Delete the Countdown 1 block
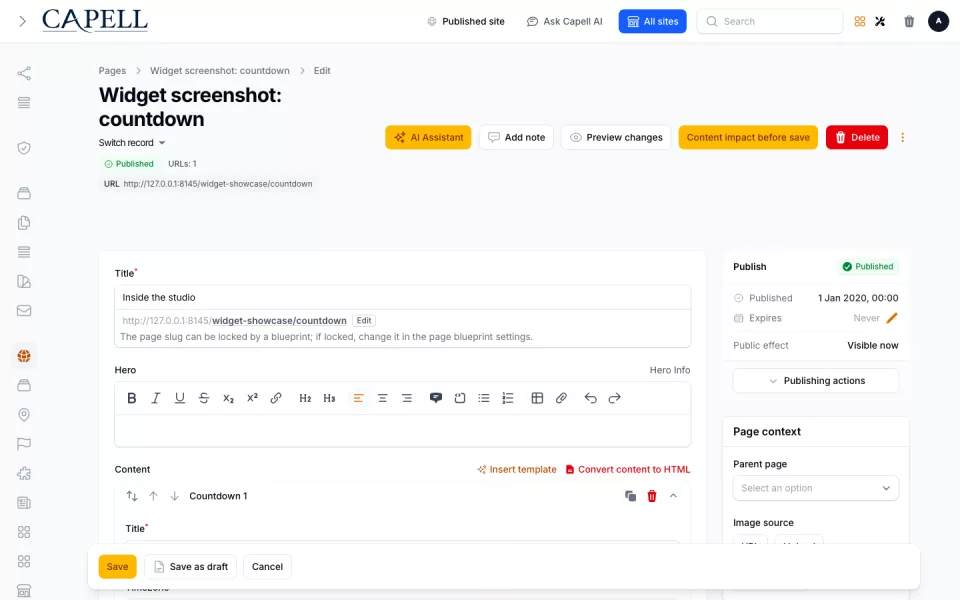 [652, 496]
